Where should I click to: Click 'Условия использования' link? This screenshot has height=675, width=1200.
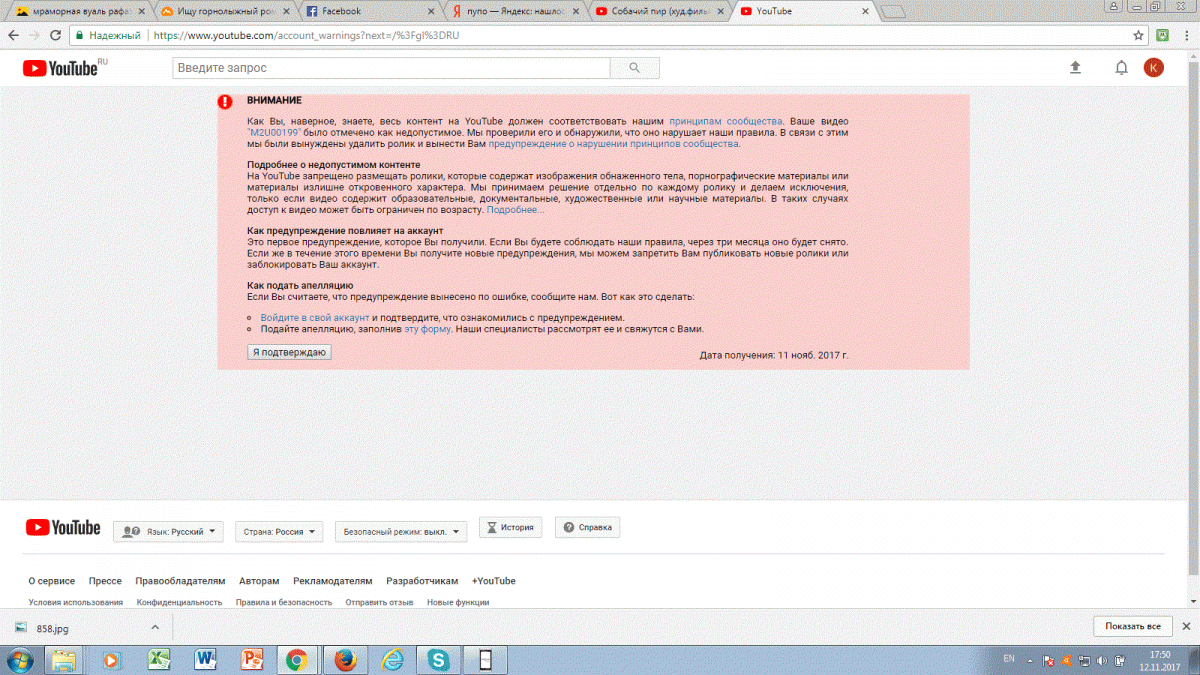click(76, 602)
